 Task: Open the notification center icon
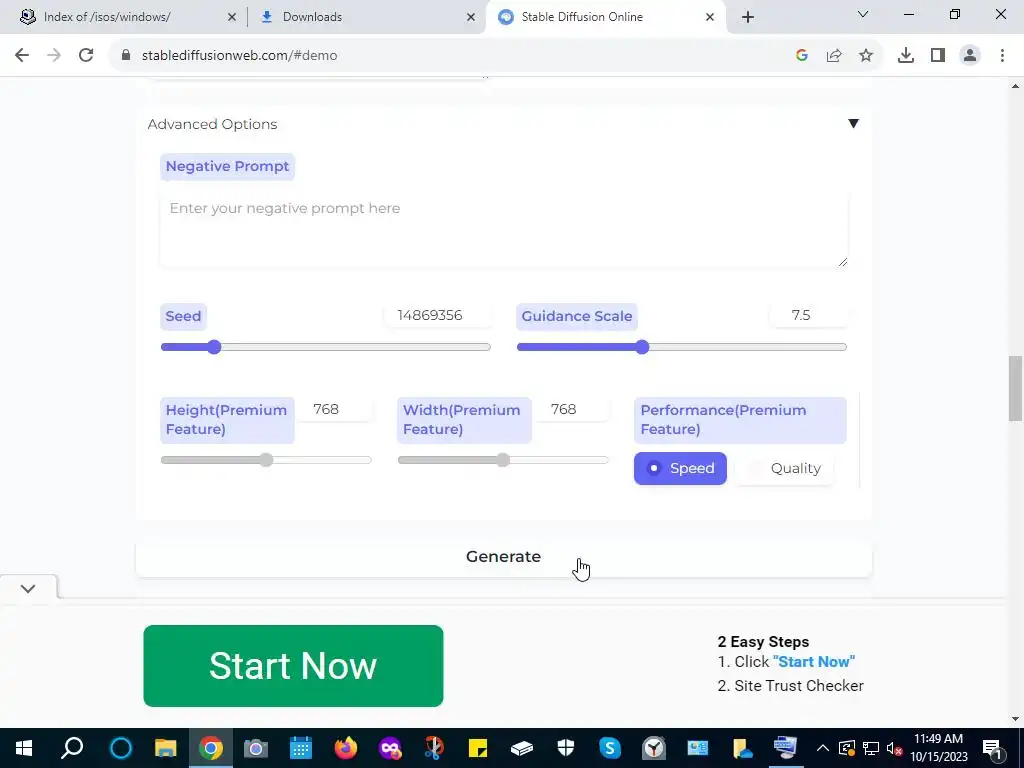[993, 748]
